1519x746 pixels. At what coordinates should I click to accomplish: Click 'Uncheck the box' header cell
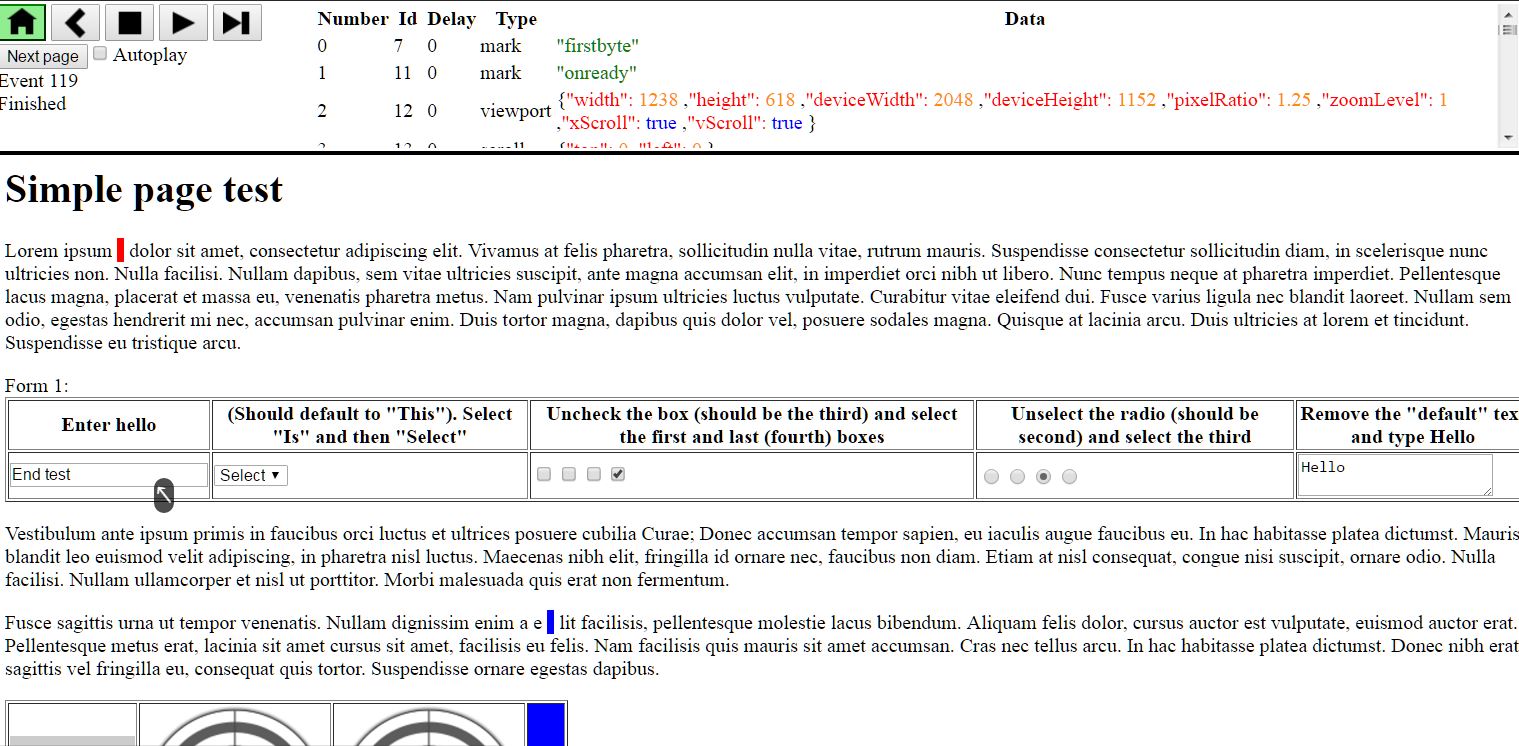[x=752, y=425]
